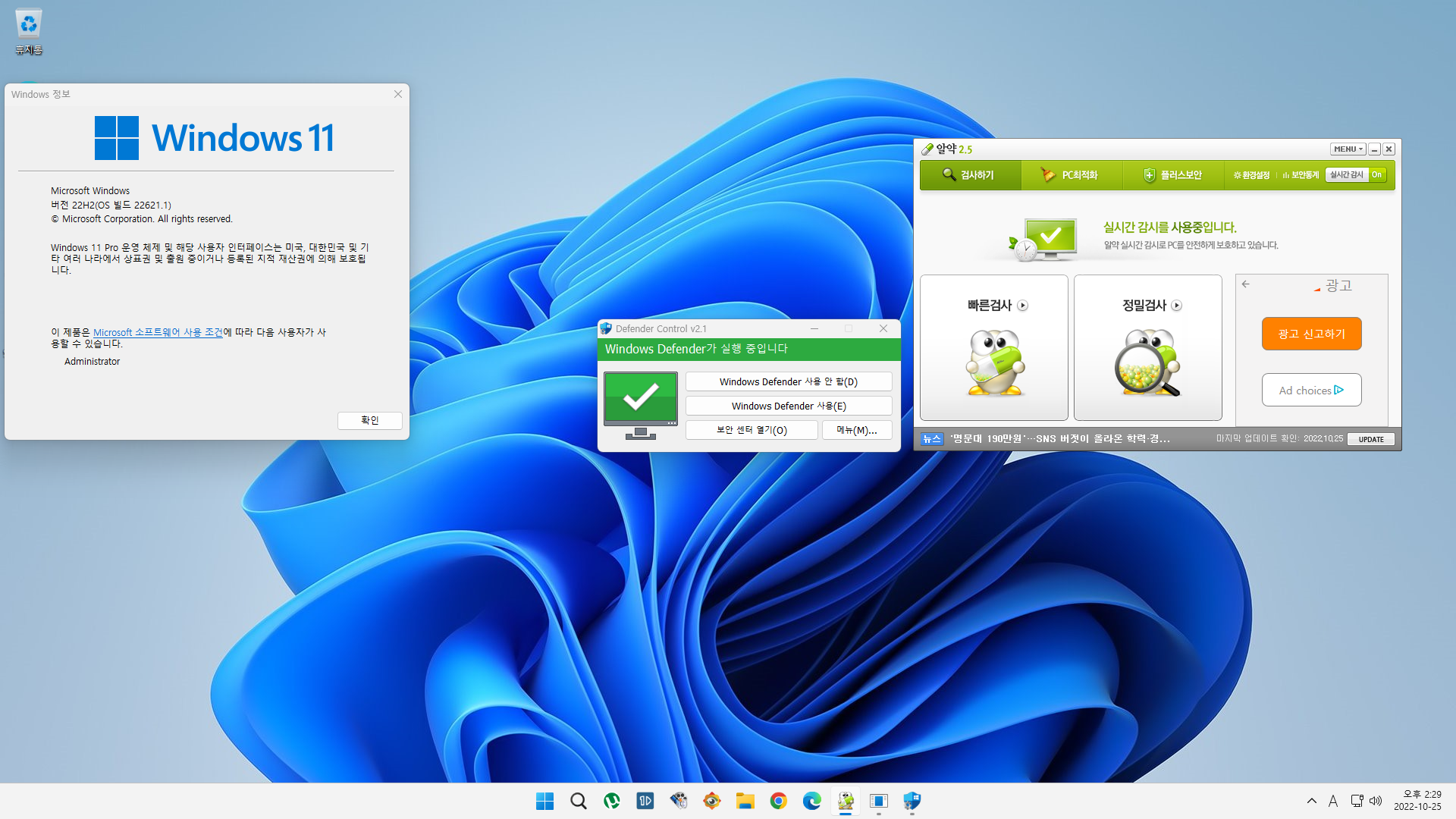Image resolution: width=1456 pixels, height=819 pixels.
Task: Click the Microsoft 소프트웨어 사용 조건 link
Action: point(158,332)
